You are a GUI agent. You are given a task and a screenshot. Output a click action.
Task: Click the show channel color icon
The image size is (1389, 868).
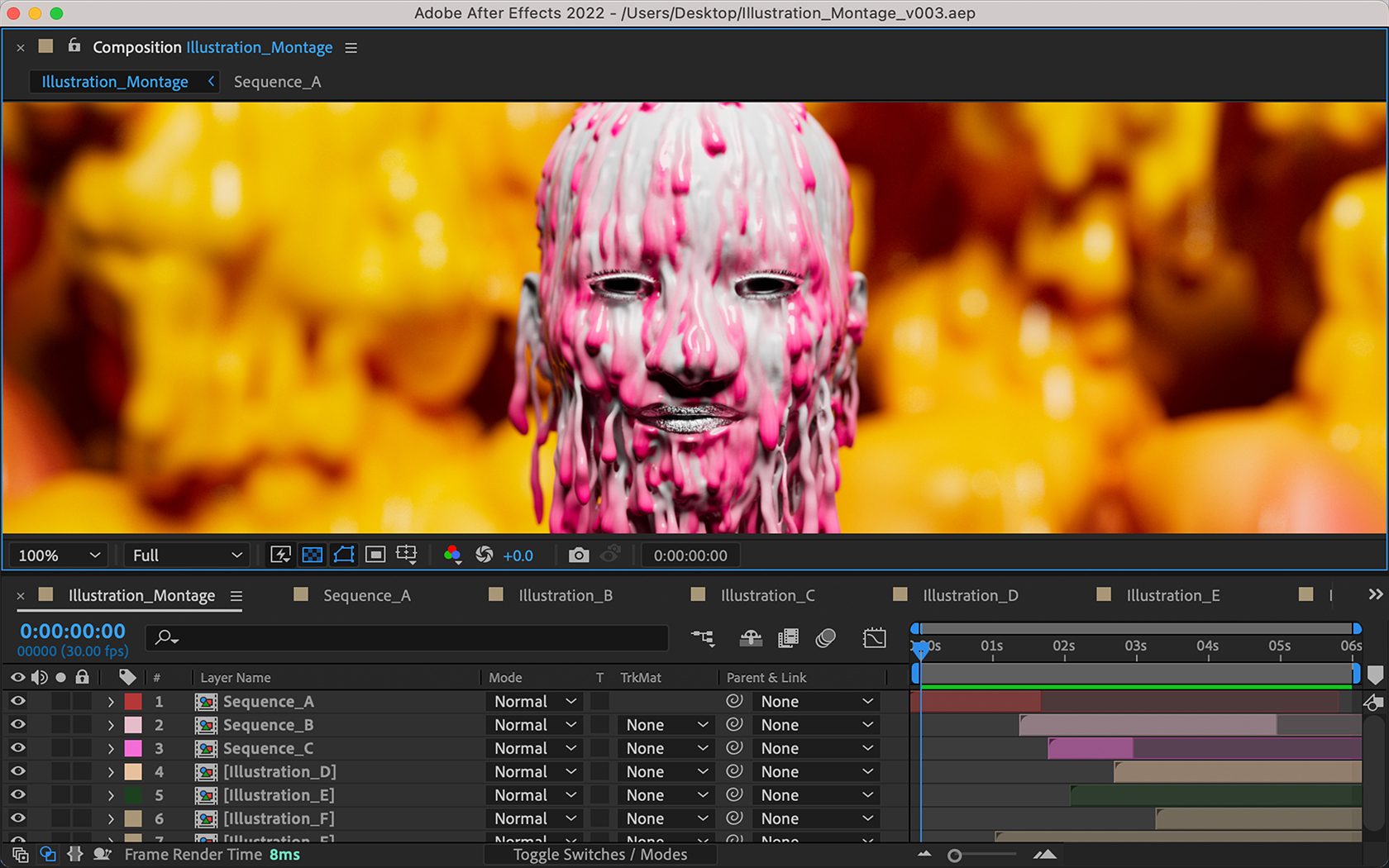pos(452,556)
